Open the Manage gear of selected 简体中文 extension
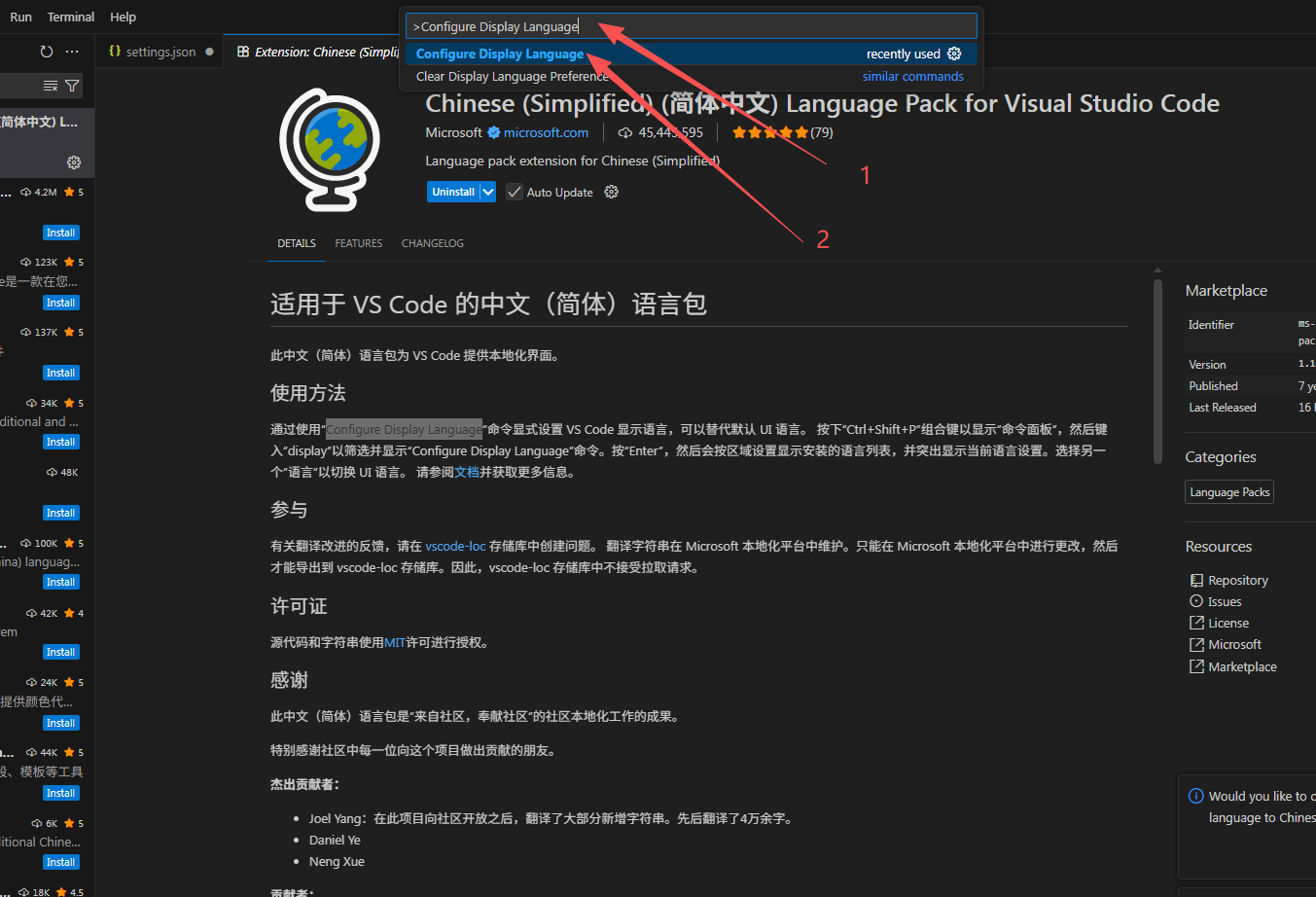1316x897 pixels. pyautogui.click(x=74, y=162)
